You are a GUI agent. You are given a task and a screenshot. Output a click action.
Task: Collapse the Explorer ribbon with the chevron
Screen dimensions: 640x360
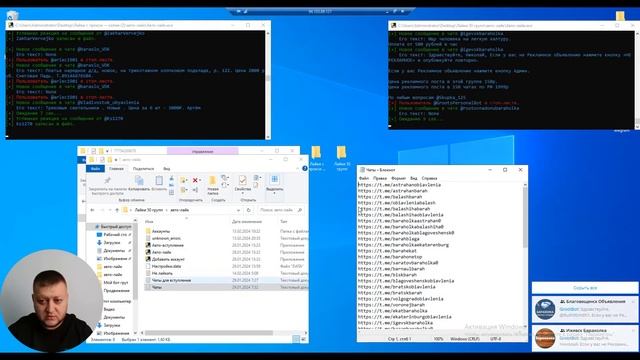(297, 168)
